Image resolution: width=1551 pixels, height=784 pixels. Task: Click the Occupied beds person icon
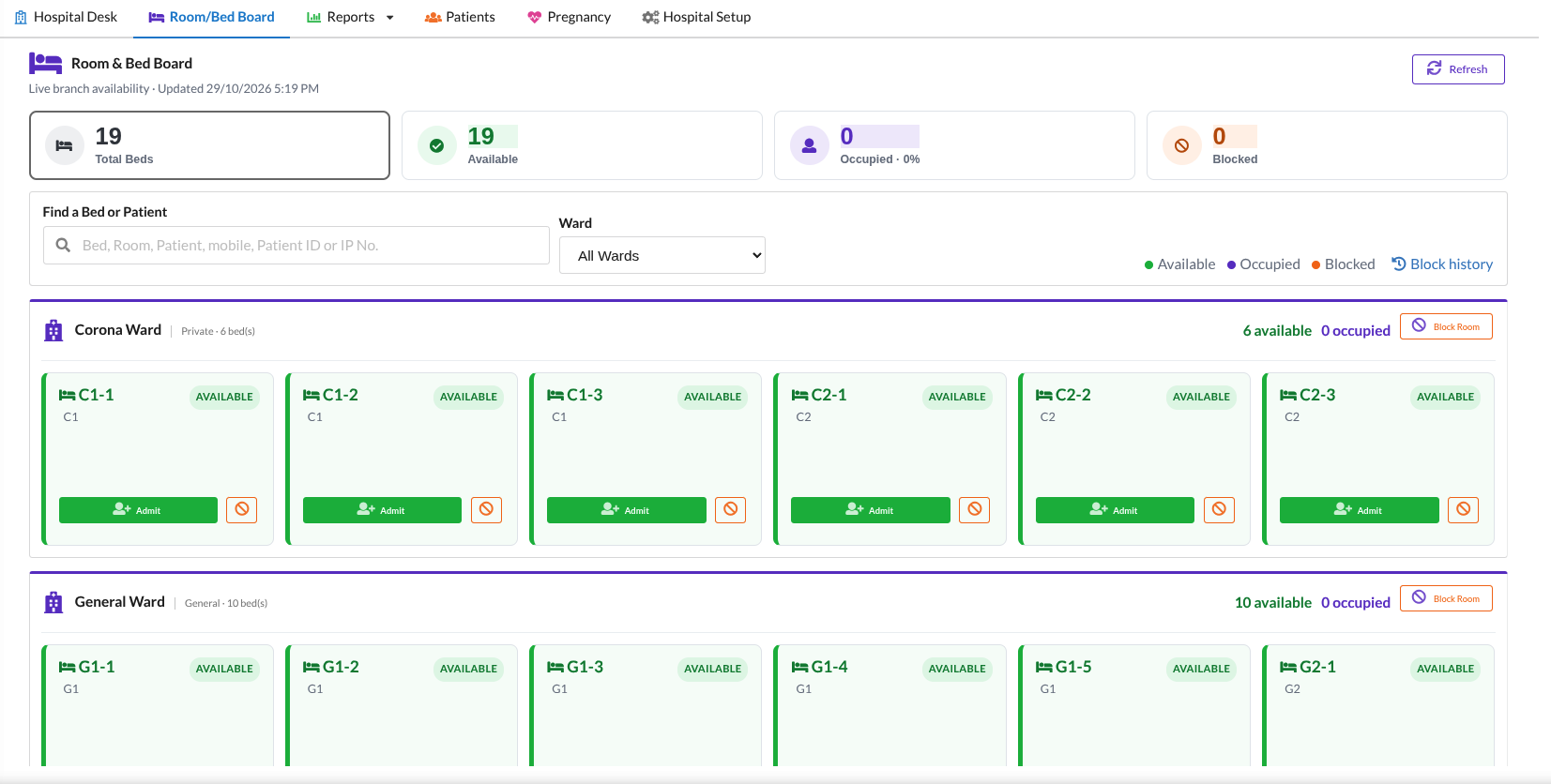tap(809, 145)
